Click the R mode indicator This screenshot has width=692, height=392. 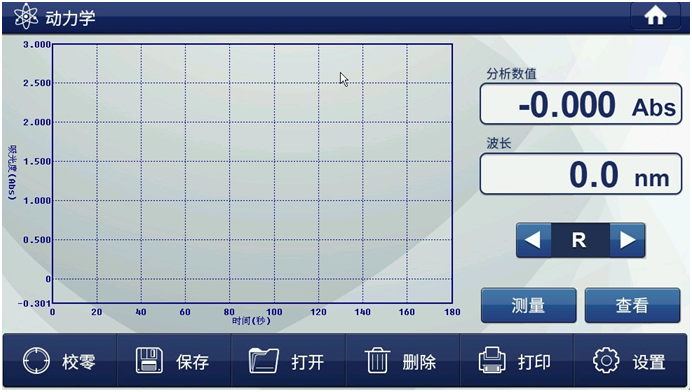click(580, 240)
